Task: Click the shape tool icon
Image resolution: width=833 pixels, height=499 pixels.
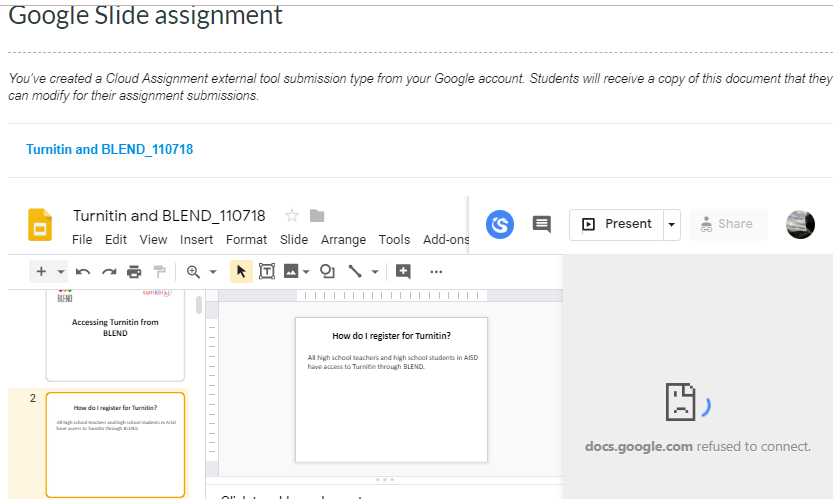Action: (327, 271)
